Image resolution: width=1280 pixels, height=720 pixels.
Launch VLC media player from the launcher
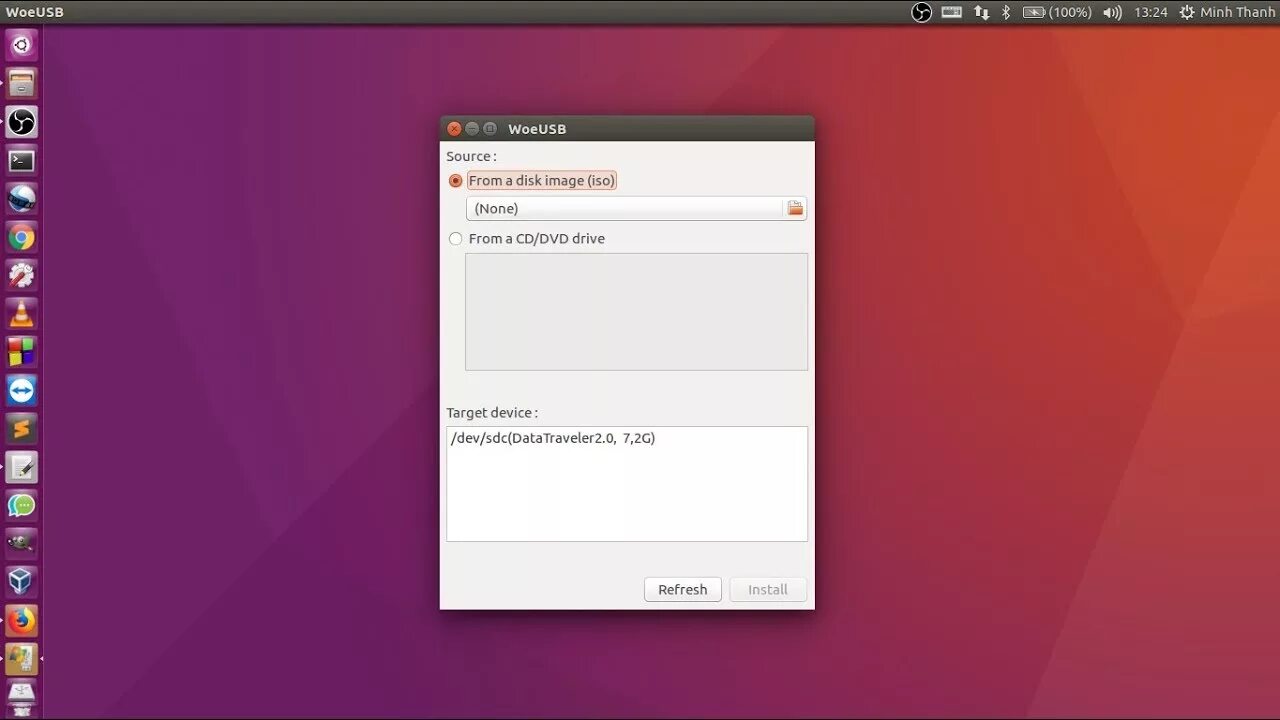click(x=21, y=314)
